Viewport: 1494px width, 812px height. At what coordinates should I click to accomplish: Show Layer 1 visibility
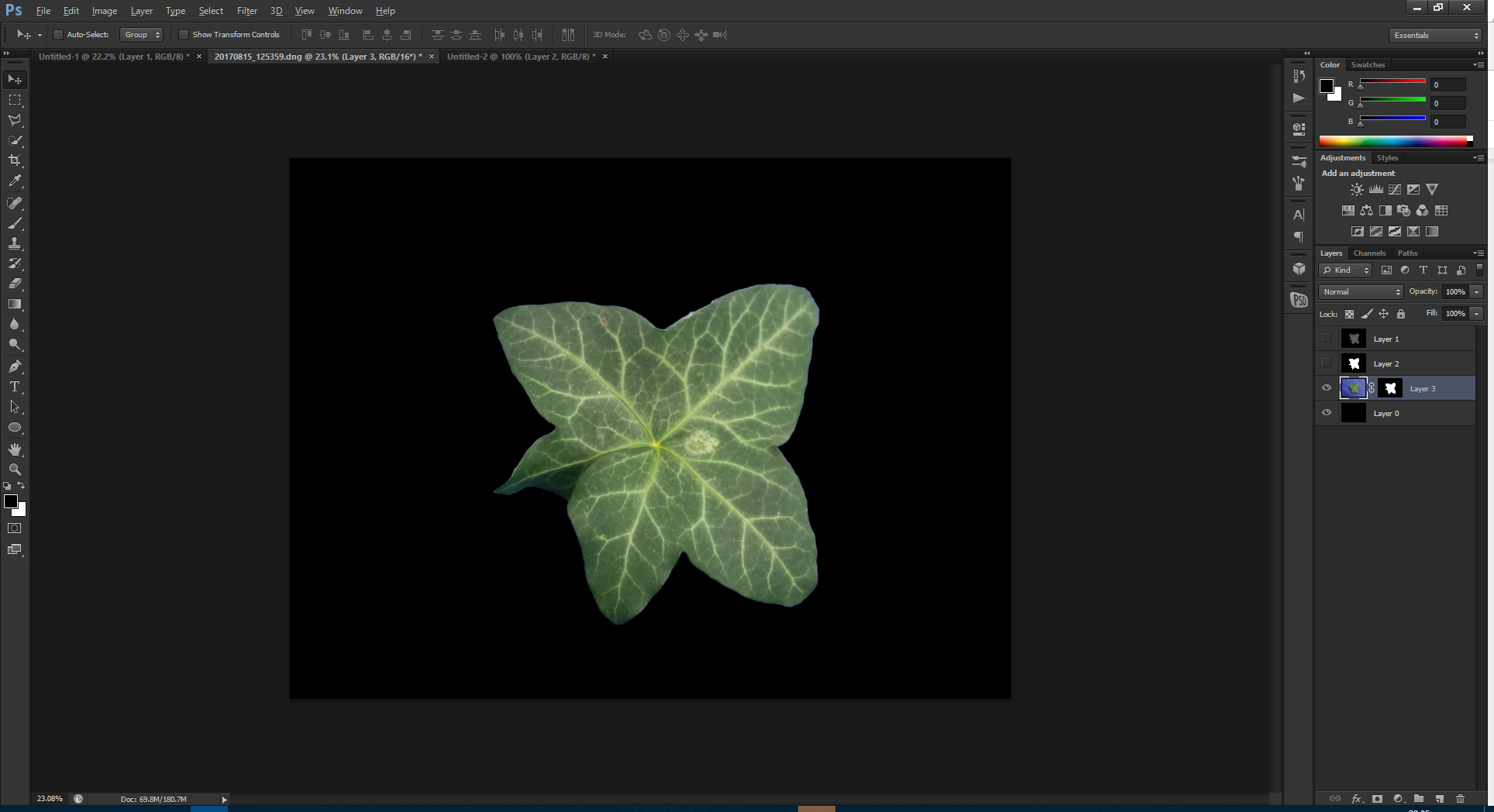[1327, 339]
